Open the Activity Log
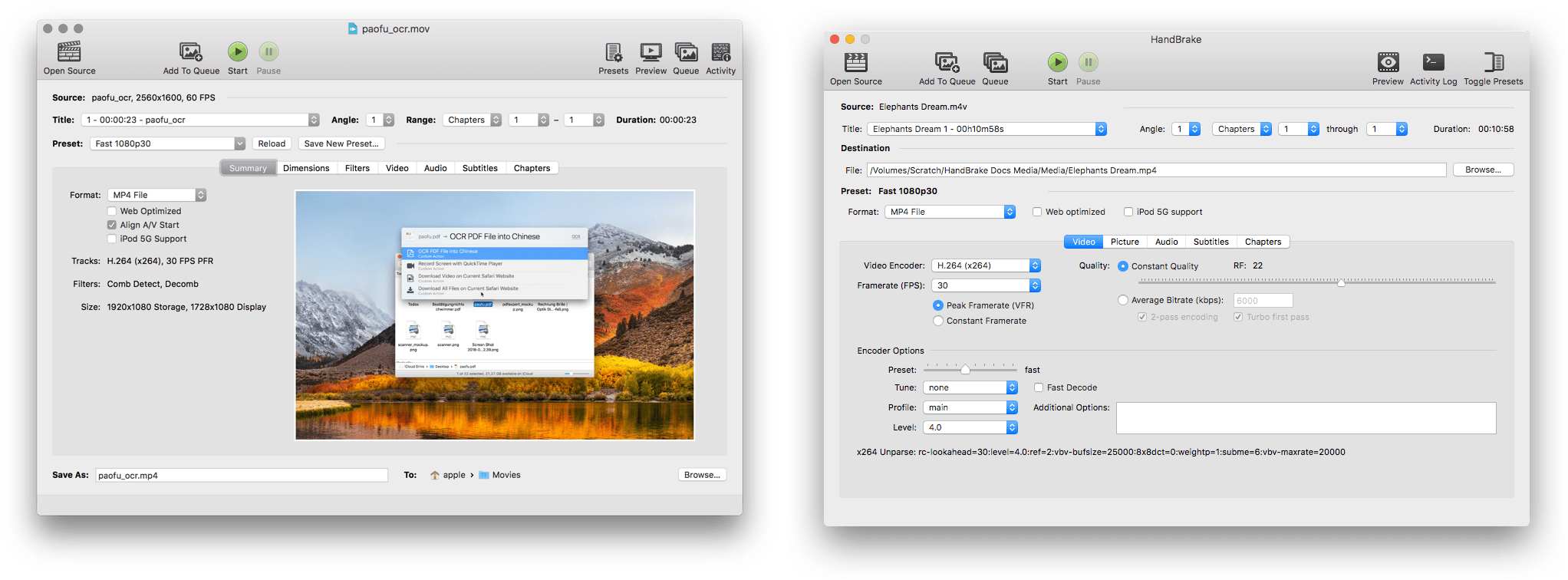1568x580 pixels. point(1433,63)
